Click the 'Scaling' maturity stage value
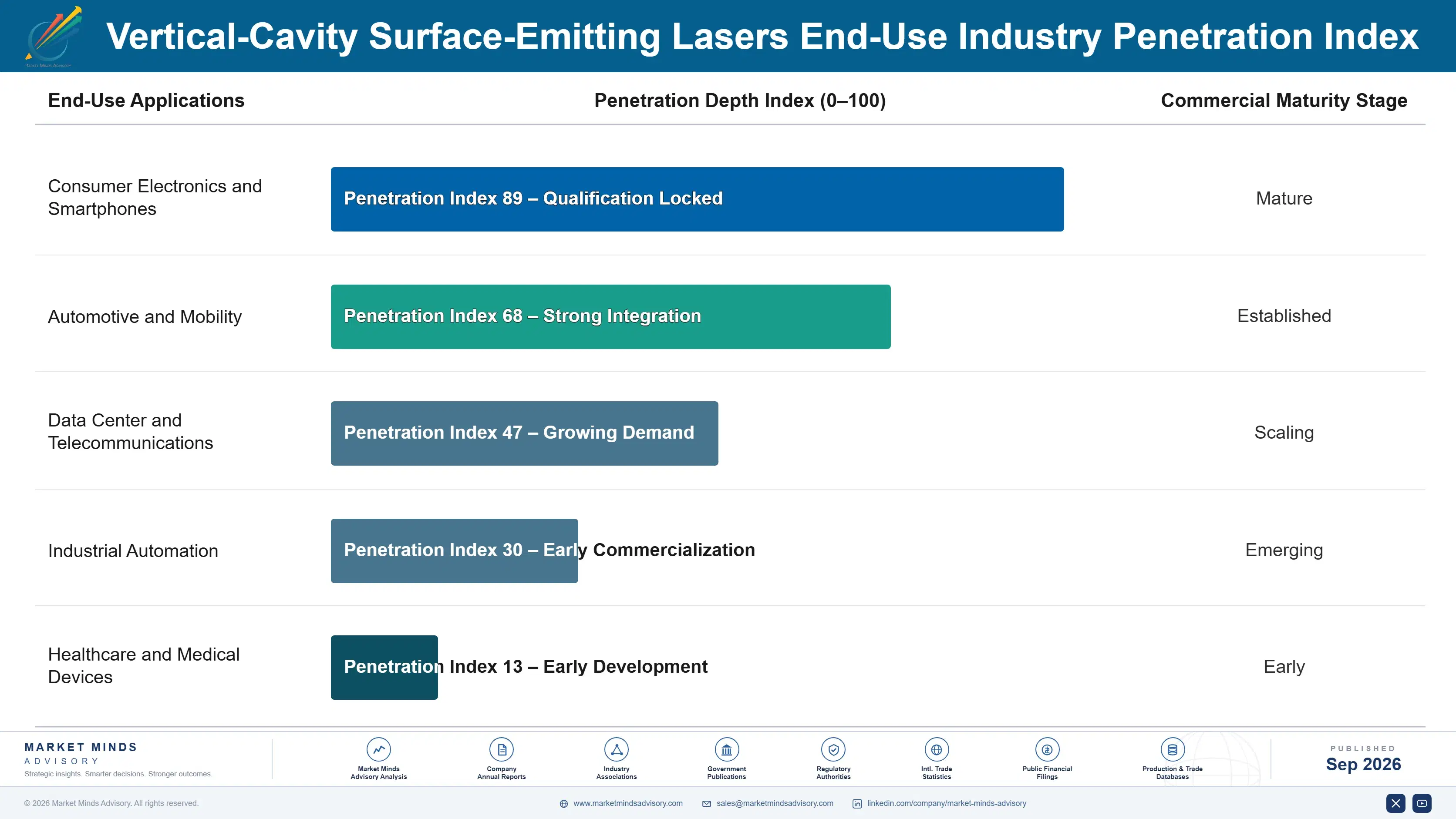The height and width of the screenshot is (819, 1456). point(1284,433)
